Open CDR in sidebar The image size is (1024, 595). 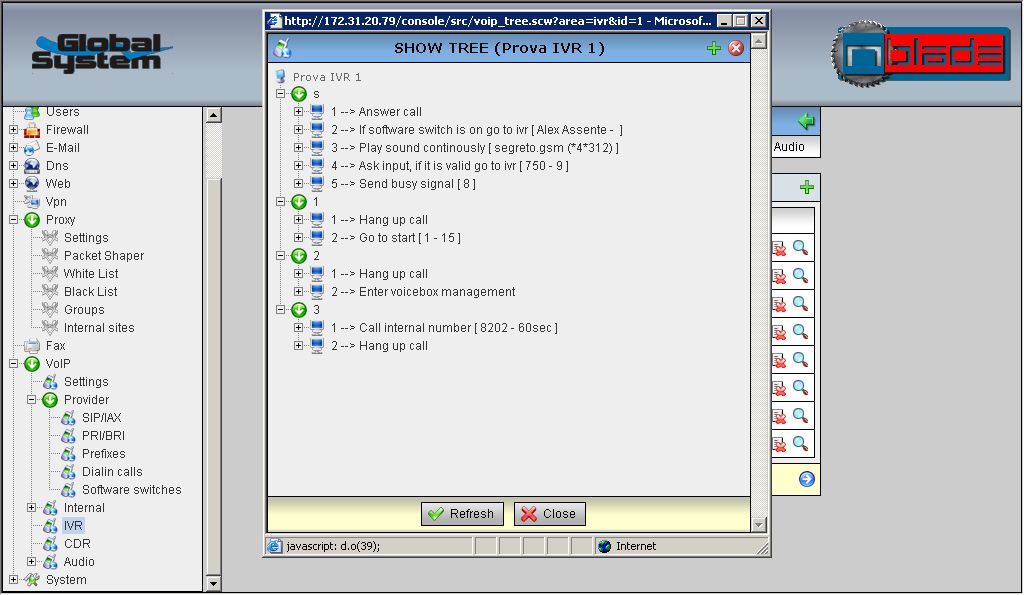tap(77, 543)
